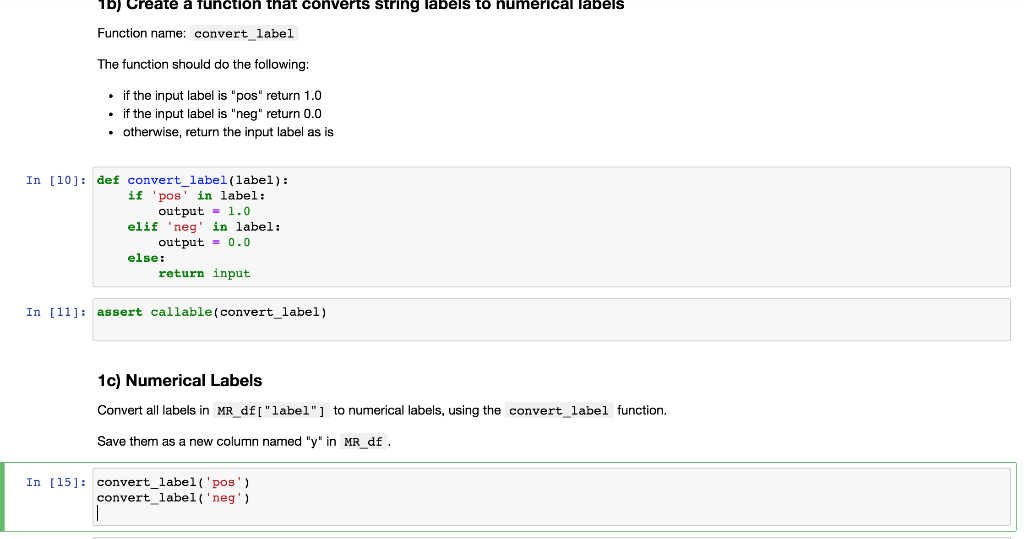Click 'def convert_label(label):' line

point(193,180)
